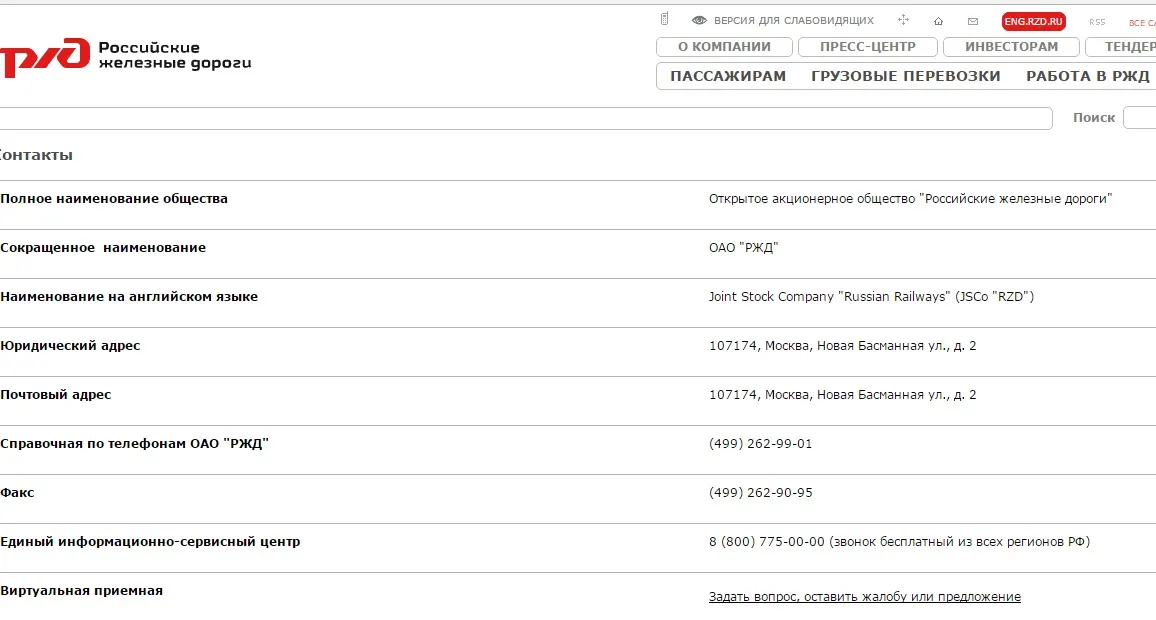Click the Joint Stock Company "Russian Railways" text
Screen dimensions: 1156x620
click(x=871, y=296)
